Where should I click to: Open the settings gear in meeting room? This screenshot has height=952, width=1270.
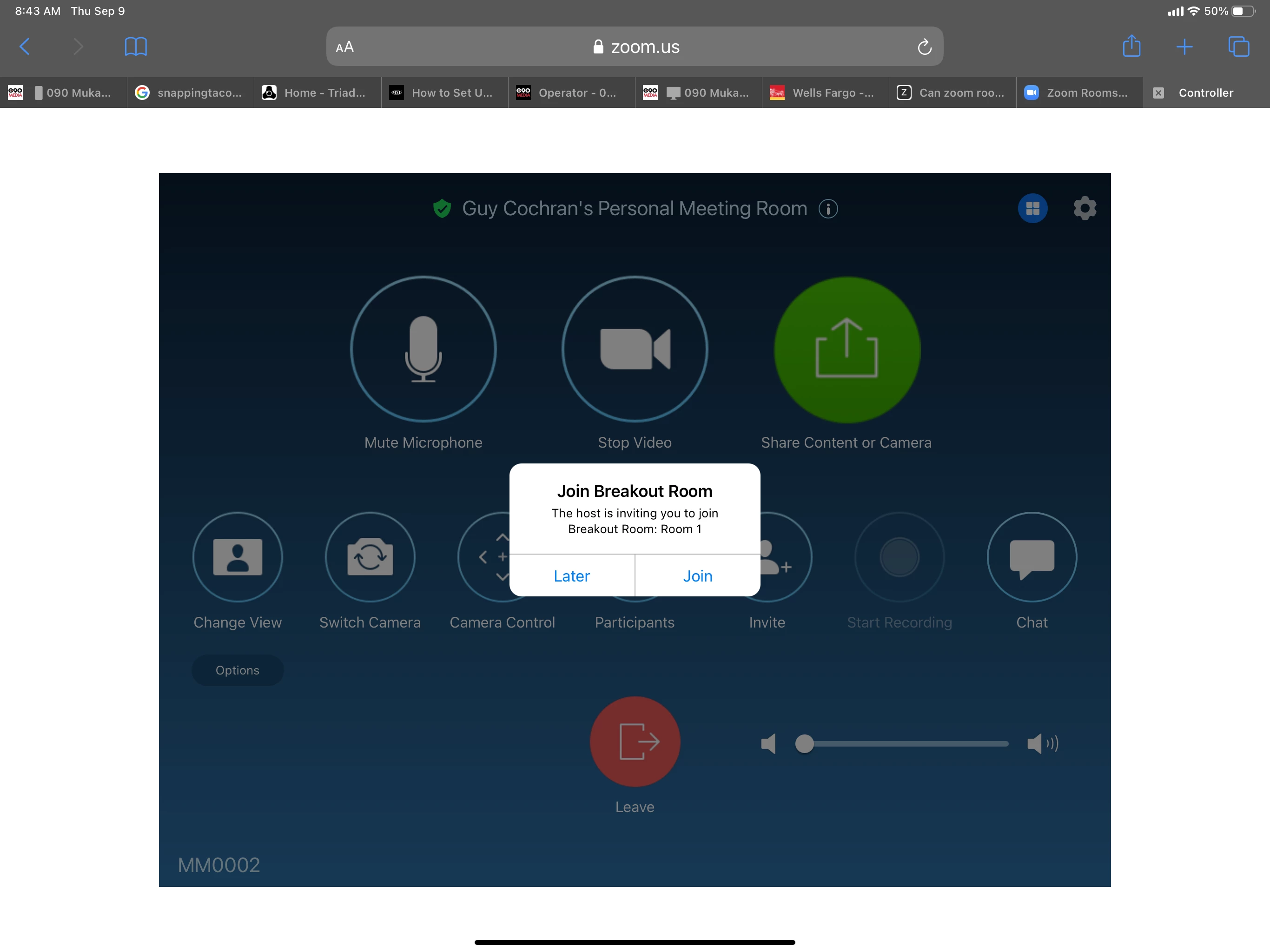1084,208
